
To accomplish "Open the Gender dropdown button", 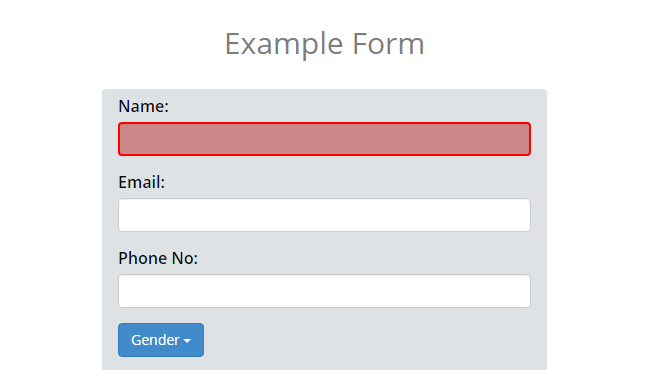I will (x=161, y=340).
